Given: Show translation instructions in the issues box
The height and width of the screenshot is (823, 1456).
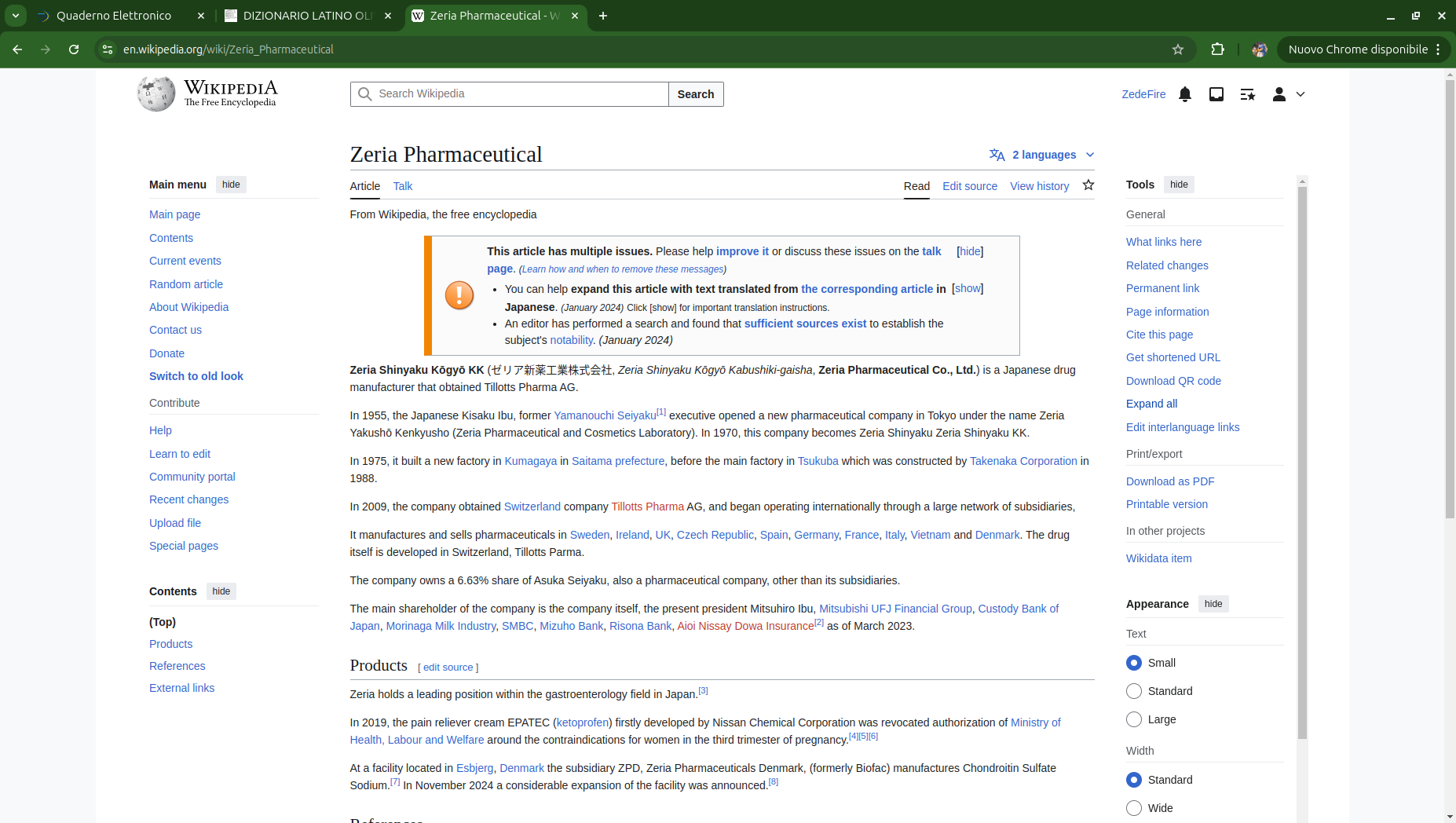Looking at the screenshot, I should click(968, 289).
